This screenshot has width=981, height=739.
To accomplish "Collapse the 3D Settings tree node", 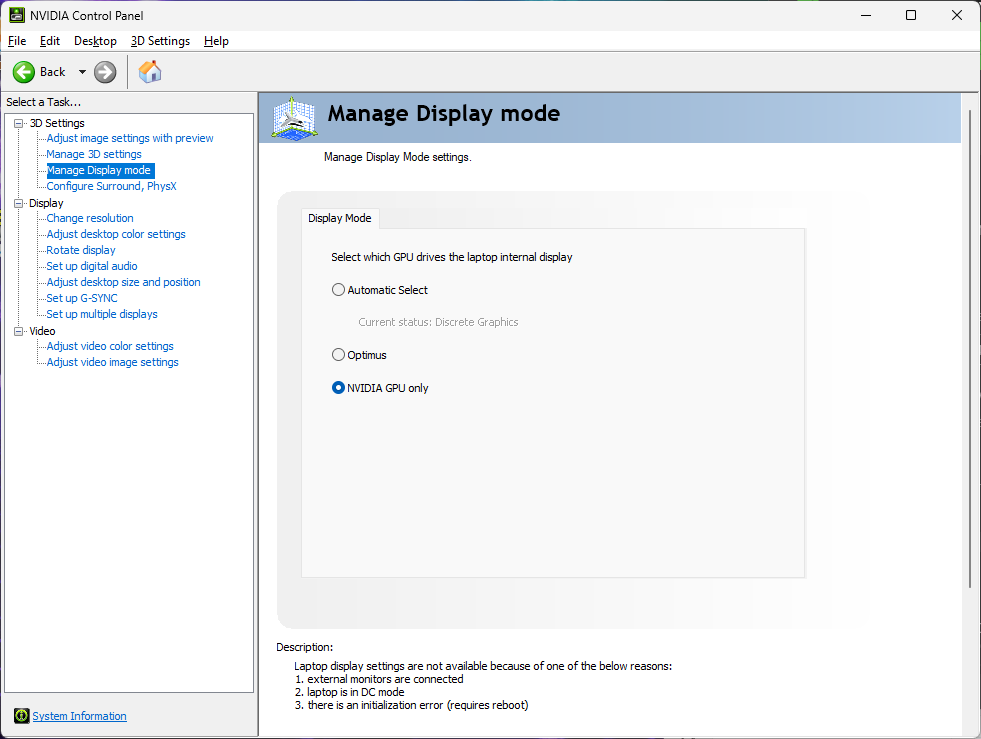I will tap(19, 123).
